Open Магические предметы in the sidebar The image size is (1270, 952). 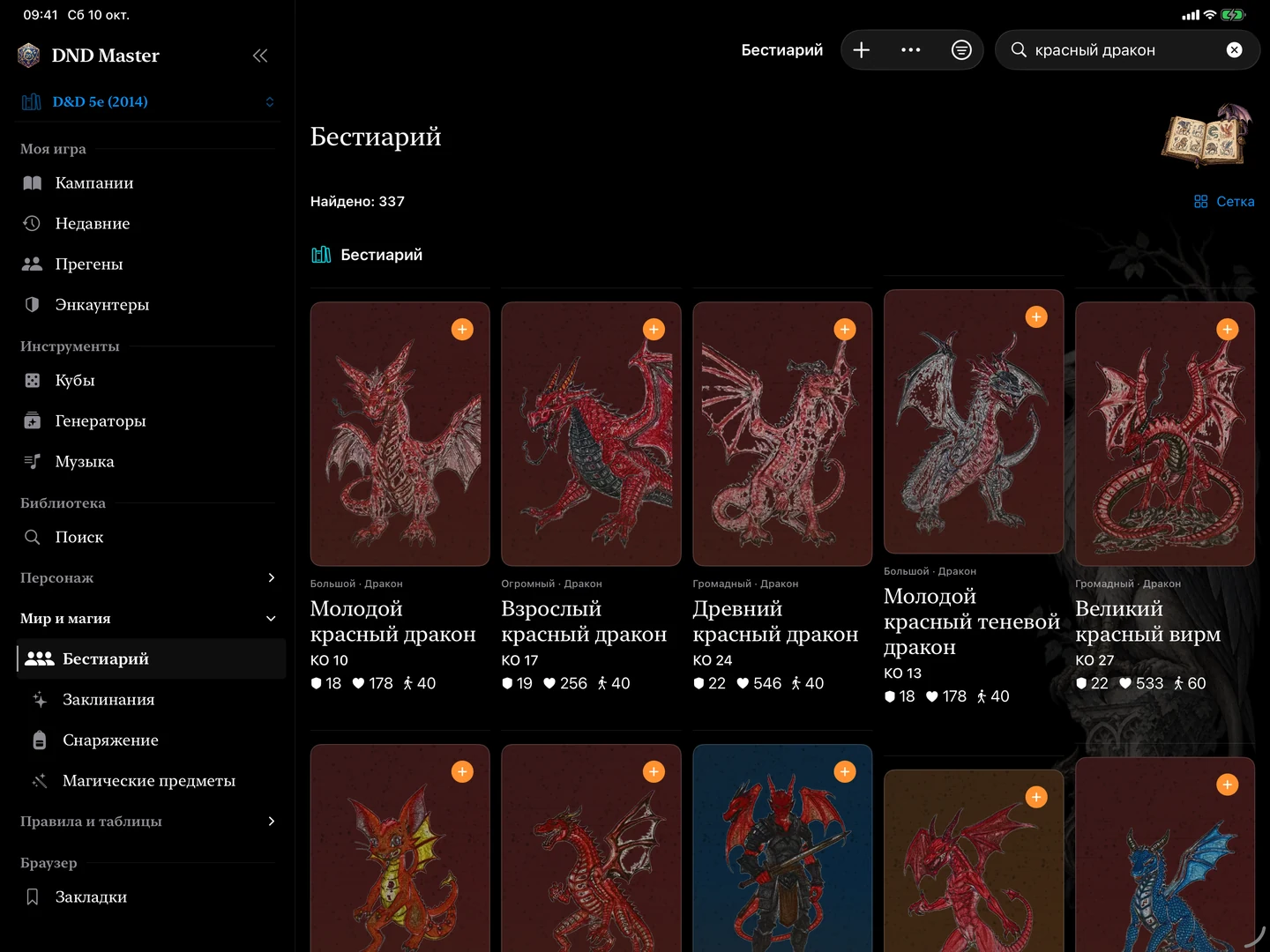coord(151,780)
